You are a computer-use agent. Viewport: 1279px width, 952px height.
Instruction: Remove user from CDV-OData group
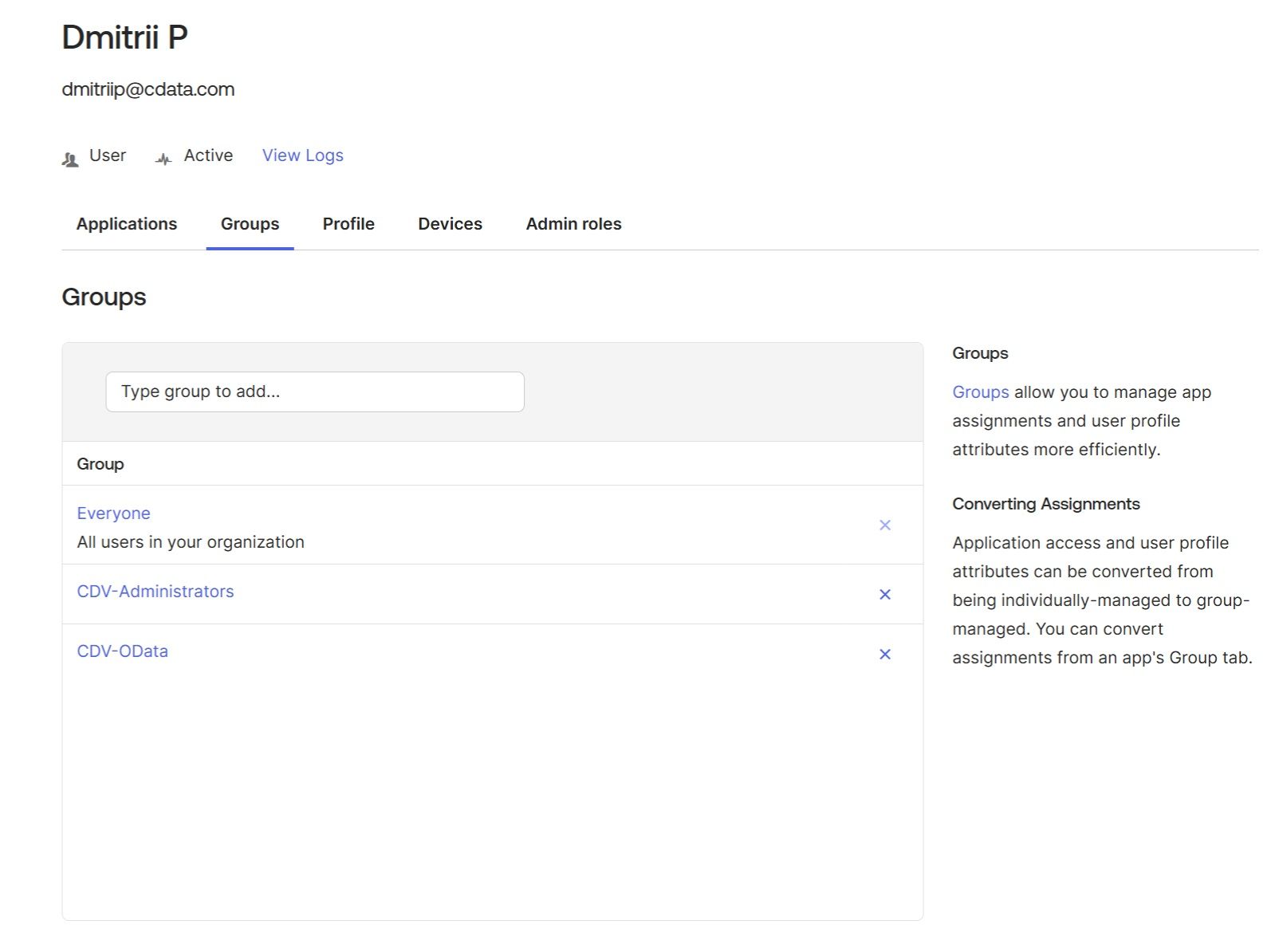pos(884,654)
